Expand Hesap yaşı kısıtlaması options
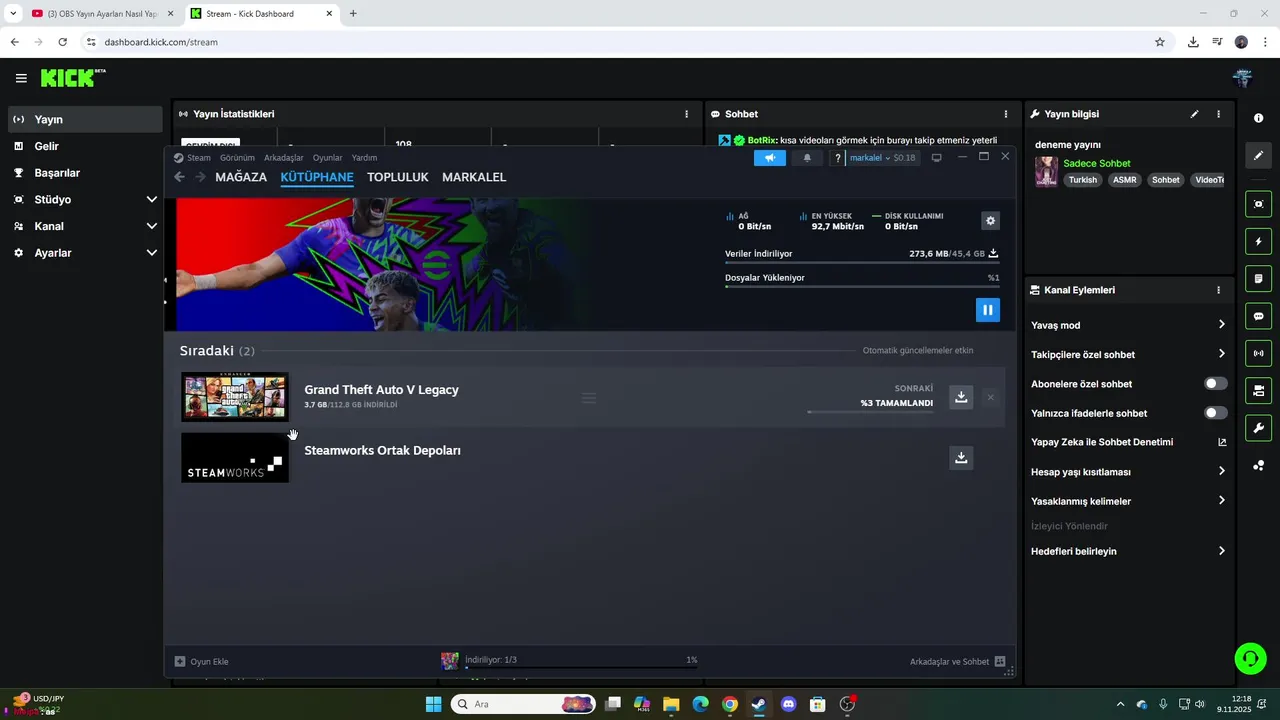Image resolution: width=1280 pixels, height=720 pixels. pyautogui.click(x=1221, y=471)
